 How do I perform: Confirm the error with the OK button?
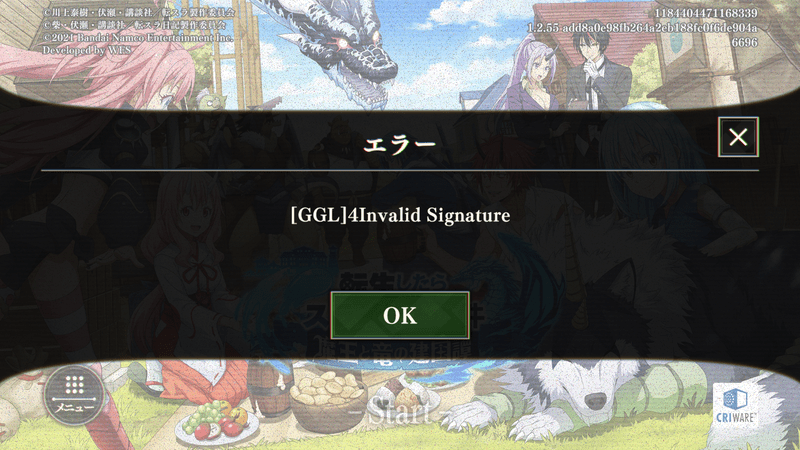coord(400,315)
